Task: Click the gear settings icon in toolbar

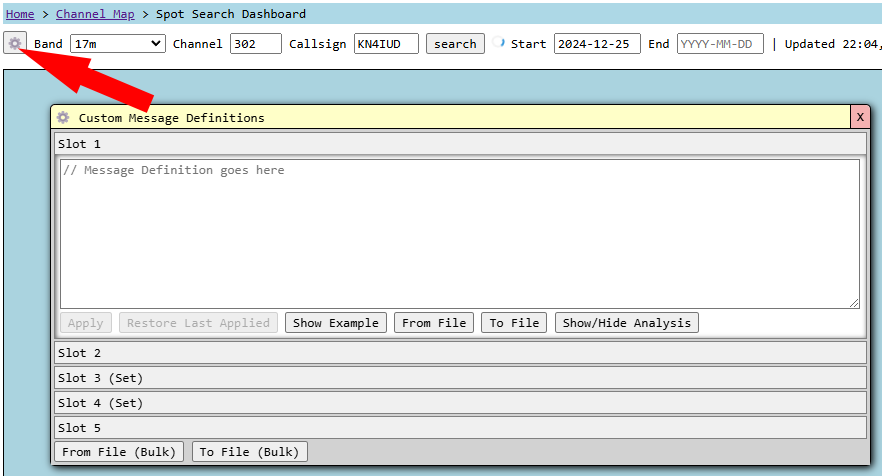Action: click(14, 43)
